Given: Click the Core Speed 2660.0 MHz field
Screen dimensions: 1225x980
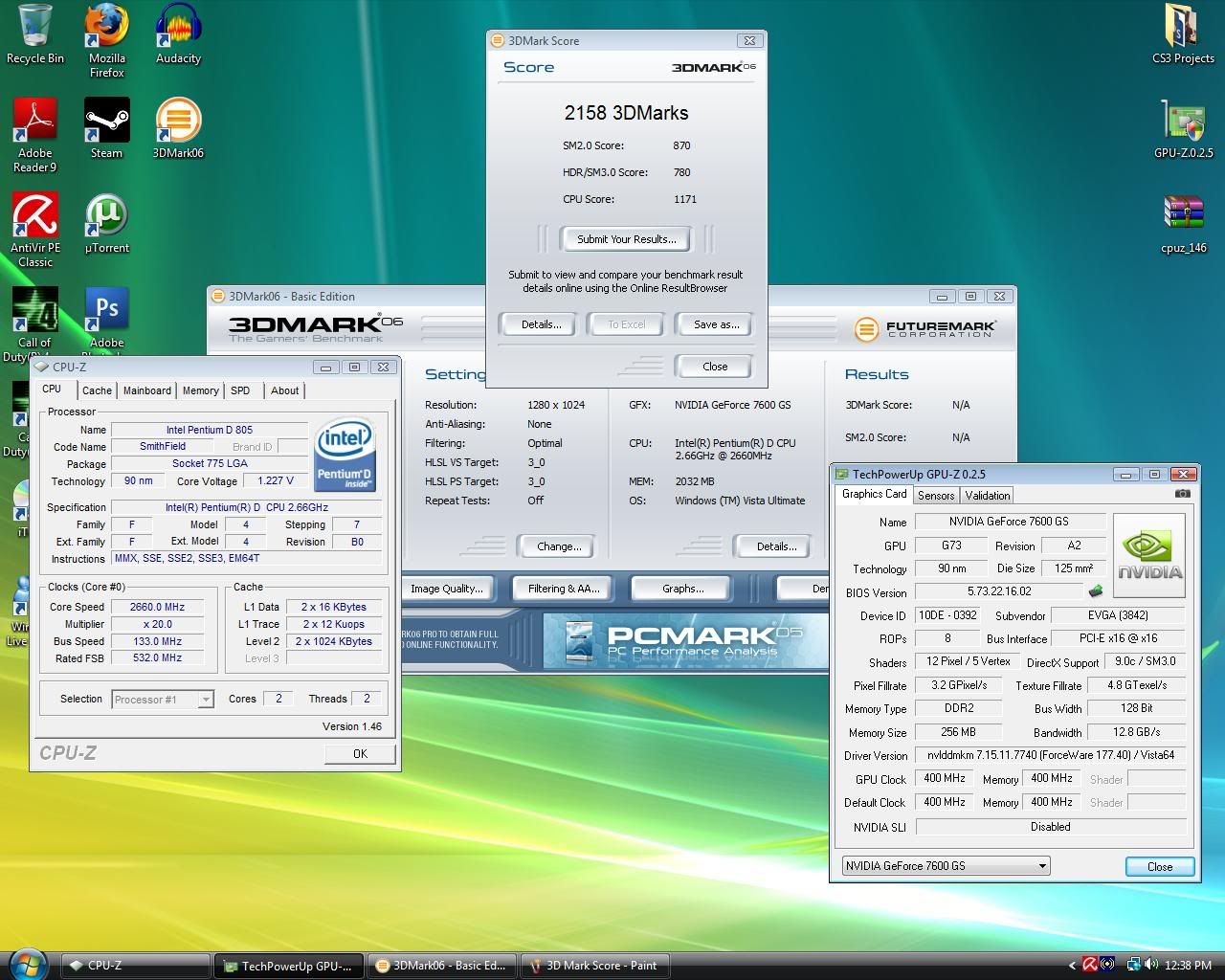Looking at the screenshot, I should [x=157, y=607].
